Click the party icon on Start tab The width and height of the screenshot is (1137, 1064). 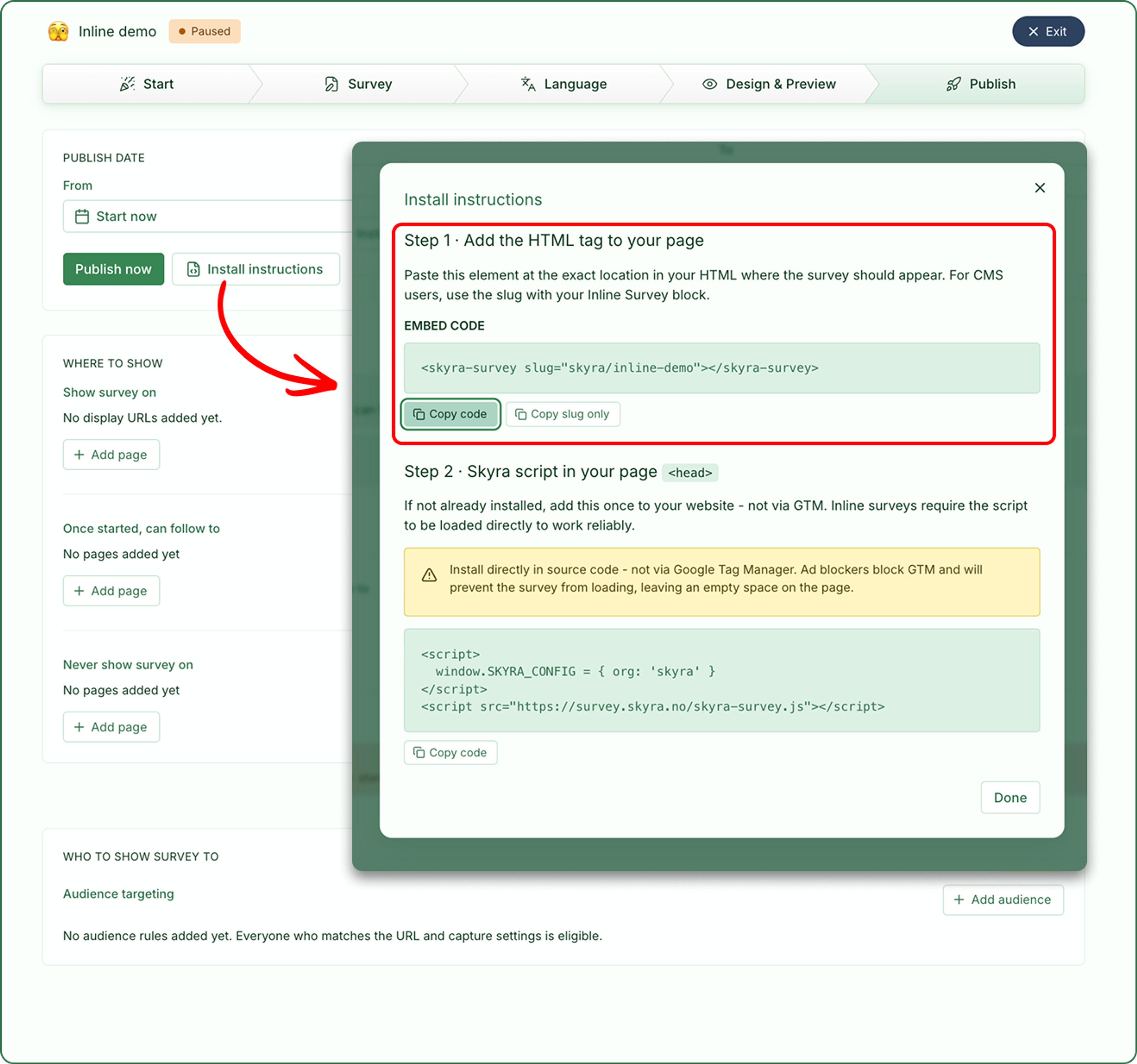(127, 84)
